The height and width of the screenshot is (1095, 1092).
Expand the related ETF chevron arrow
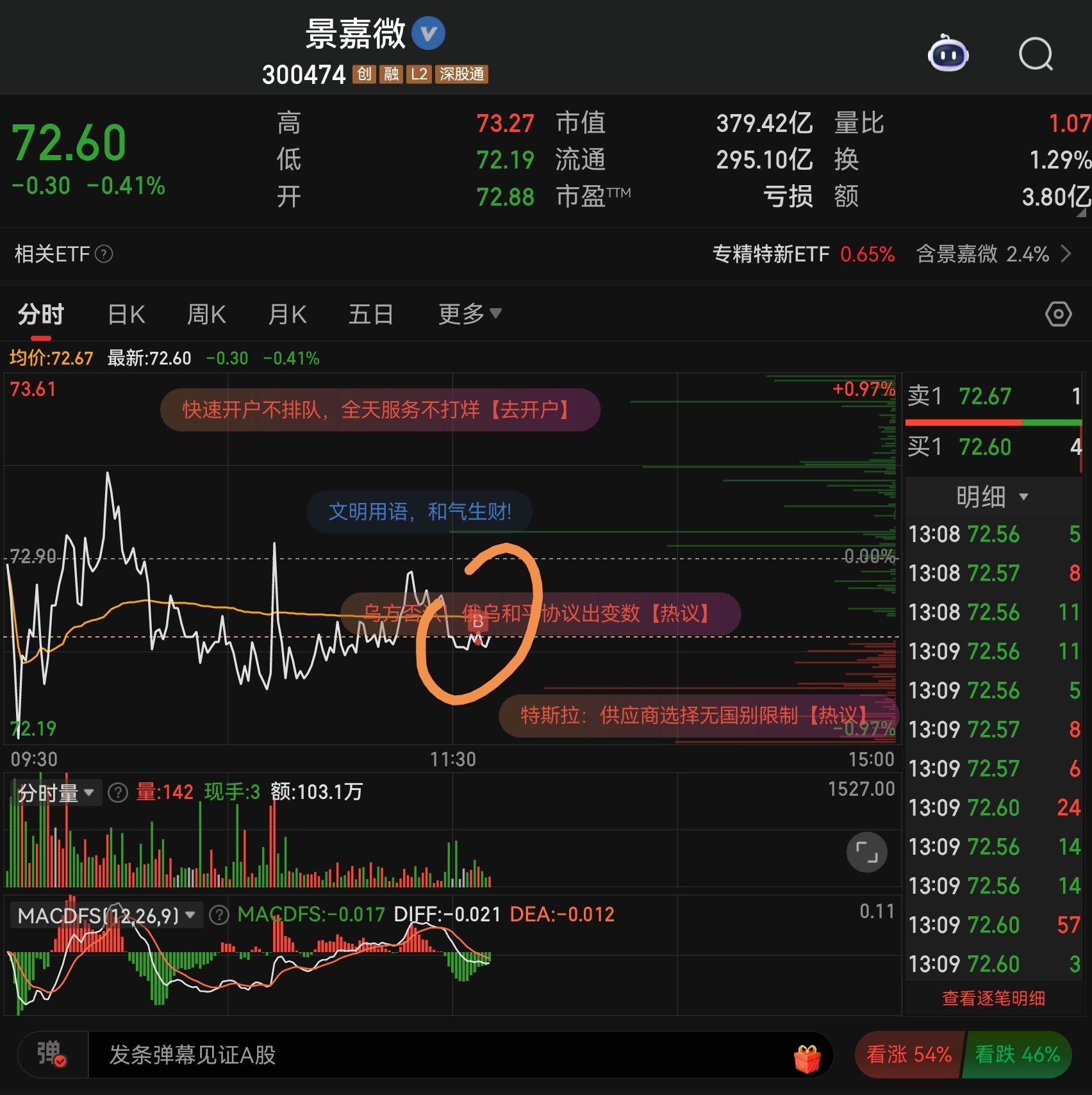(1066, 254)
